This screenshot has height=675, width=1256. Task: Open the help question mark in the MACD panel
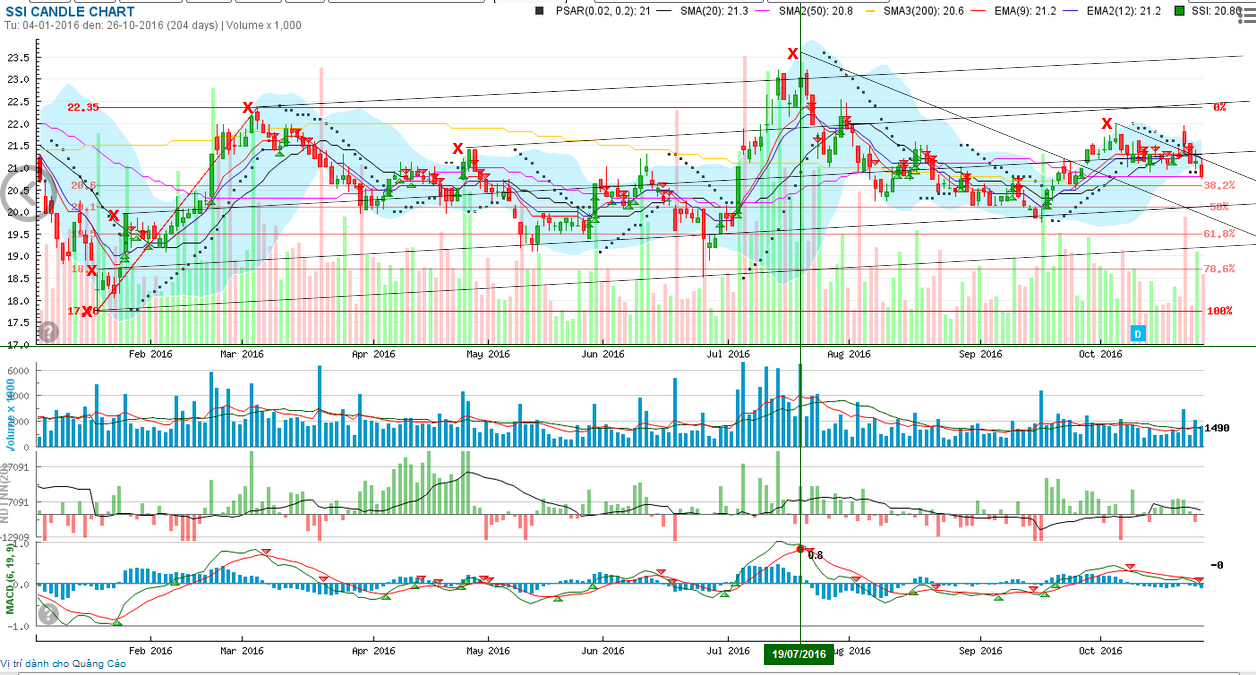pos(47,614)
